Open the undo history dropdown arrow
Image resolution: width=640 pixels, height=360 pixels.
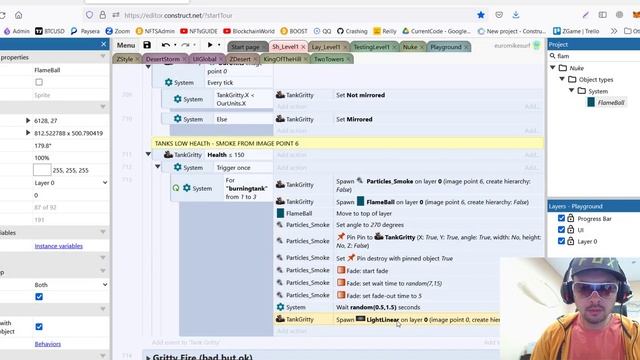pyautogui.click(x=175, y=45)
